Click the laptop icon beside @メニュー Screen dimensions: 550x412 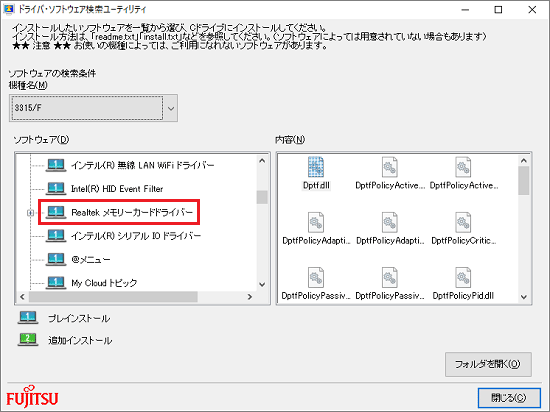56,259
